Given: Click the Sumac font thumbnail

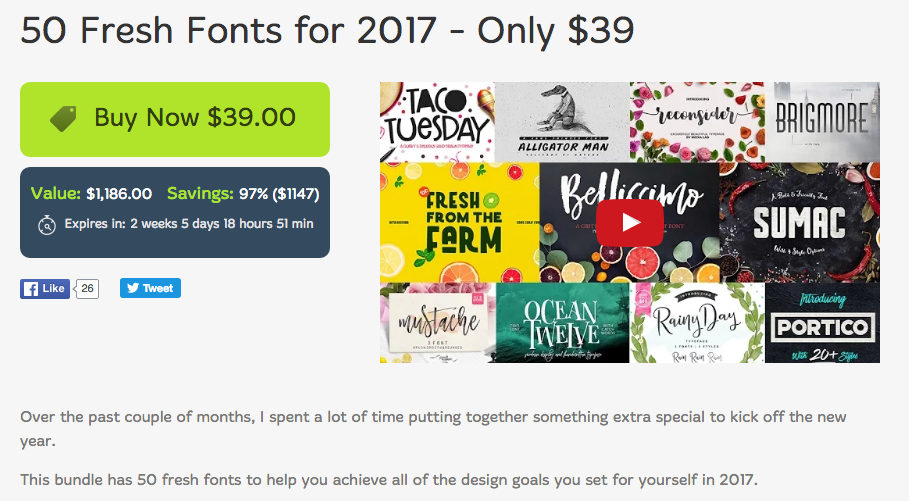Looking at the screenshot, I should point(800,222).
